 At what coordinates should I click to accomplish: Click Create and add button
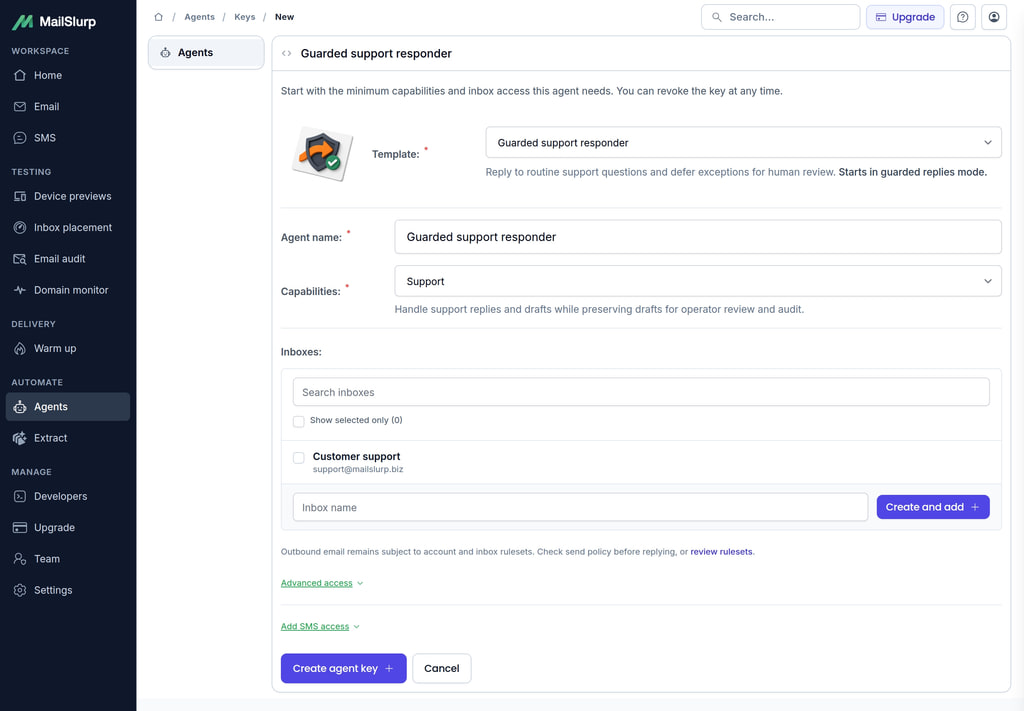click(x=933, y=507)
